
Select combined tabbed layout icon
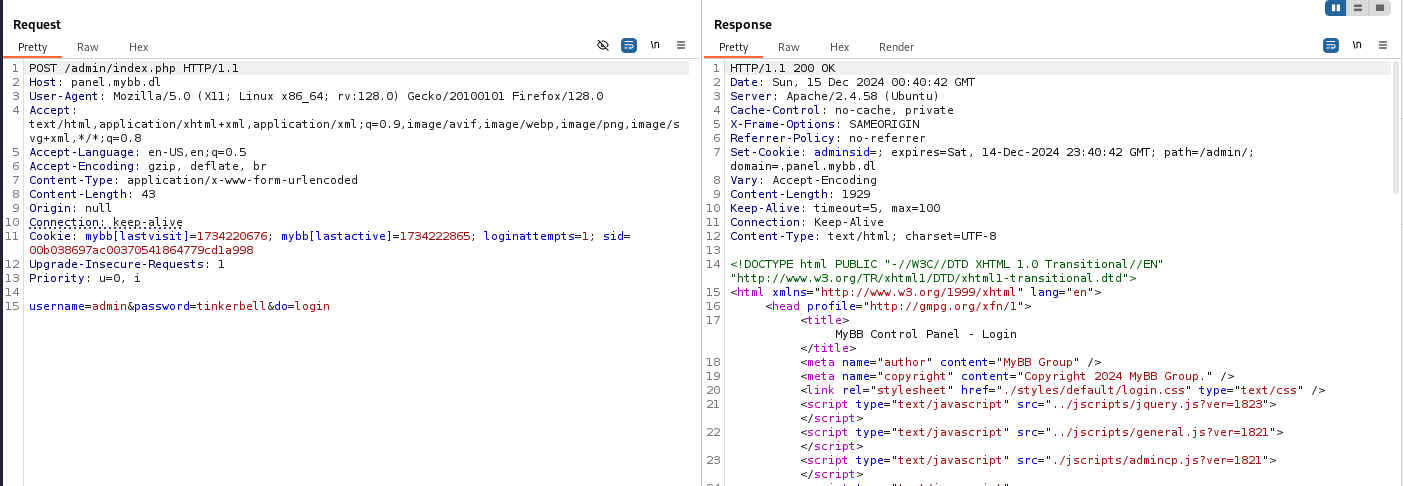1380,8
